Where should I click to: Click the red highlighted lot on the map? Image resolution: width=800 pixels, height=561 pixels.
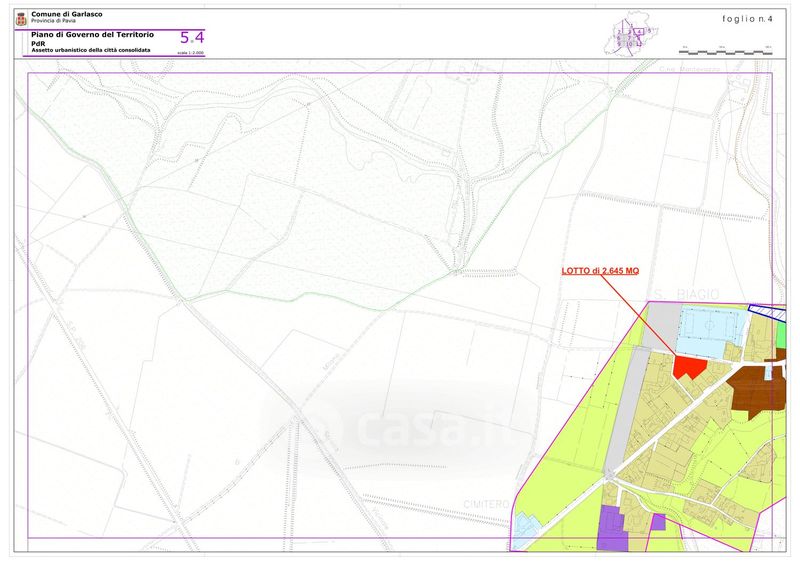coord(687,367)
